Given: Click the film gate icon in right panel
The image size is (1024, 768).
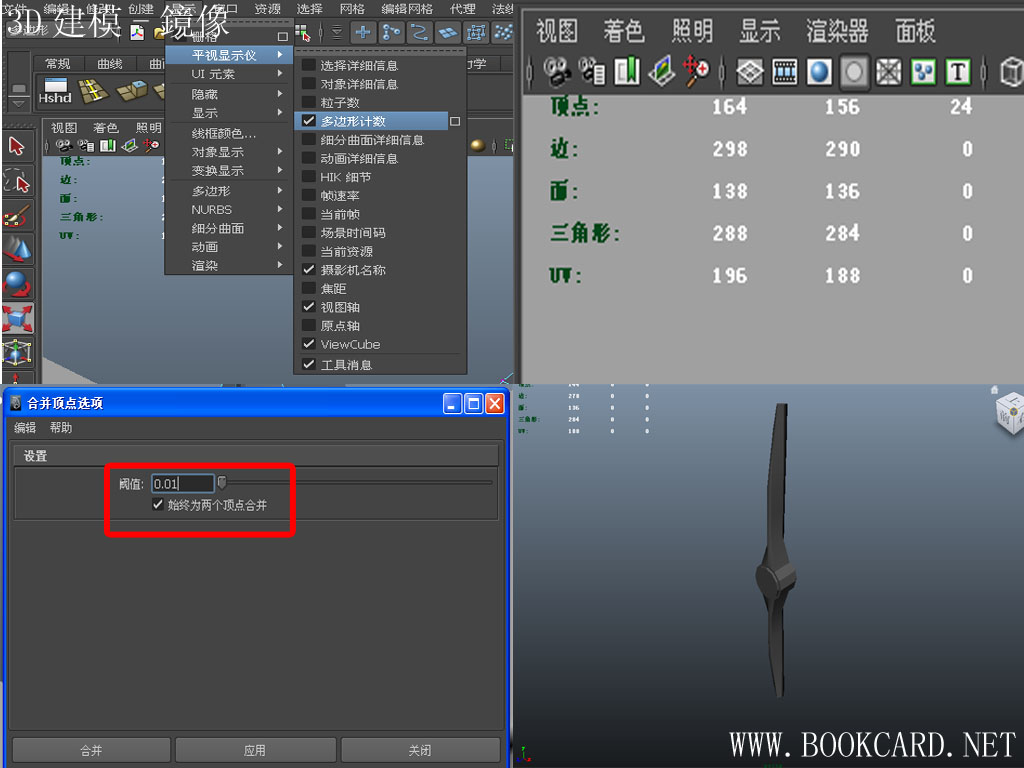Looking at the screenshot, I should (x=785, y=72).
